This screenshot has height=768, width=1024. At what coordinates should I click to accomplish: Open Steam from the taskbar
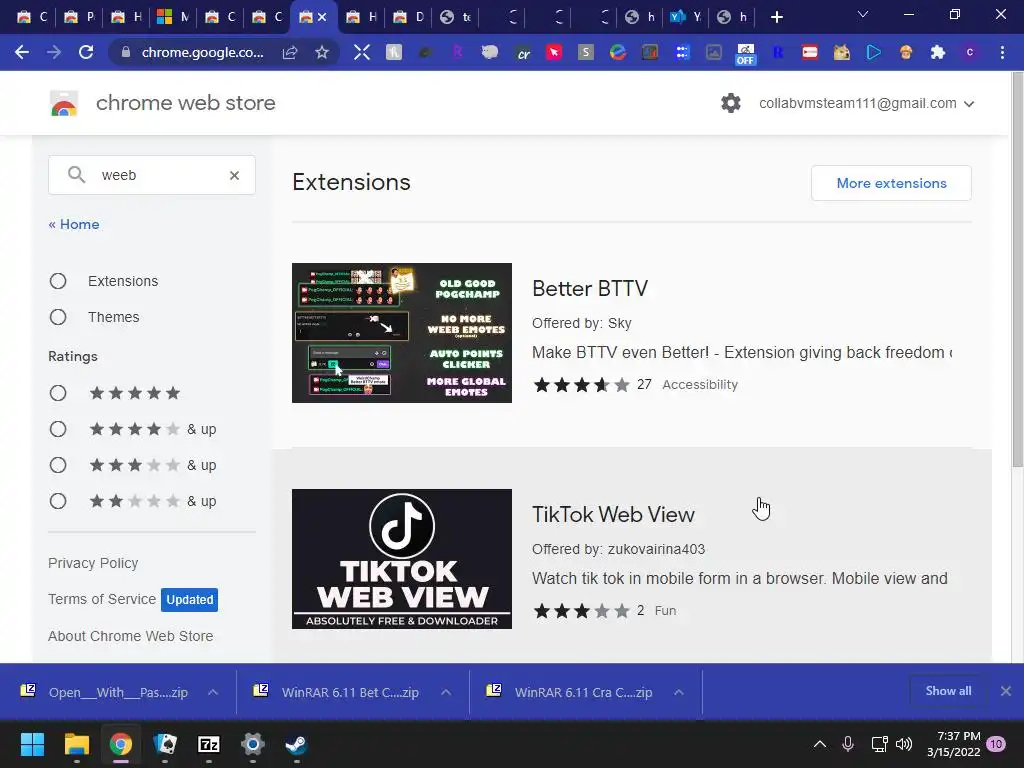[296, 744]
